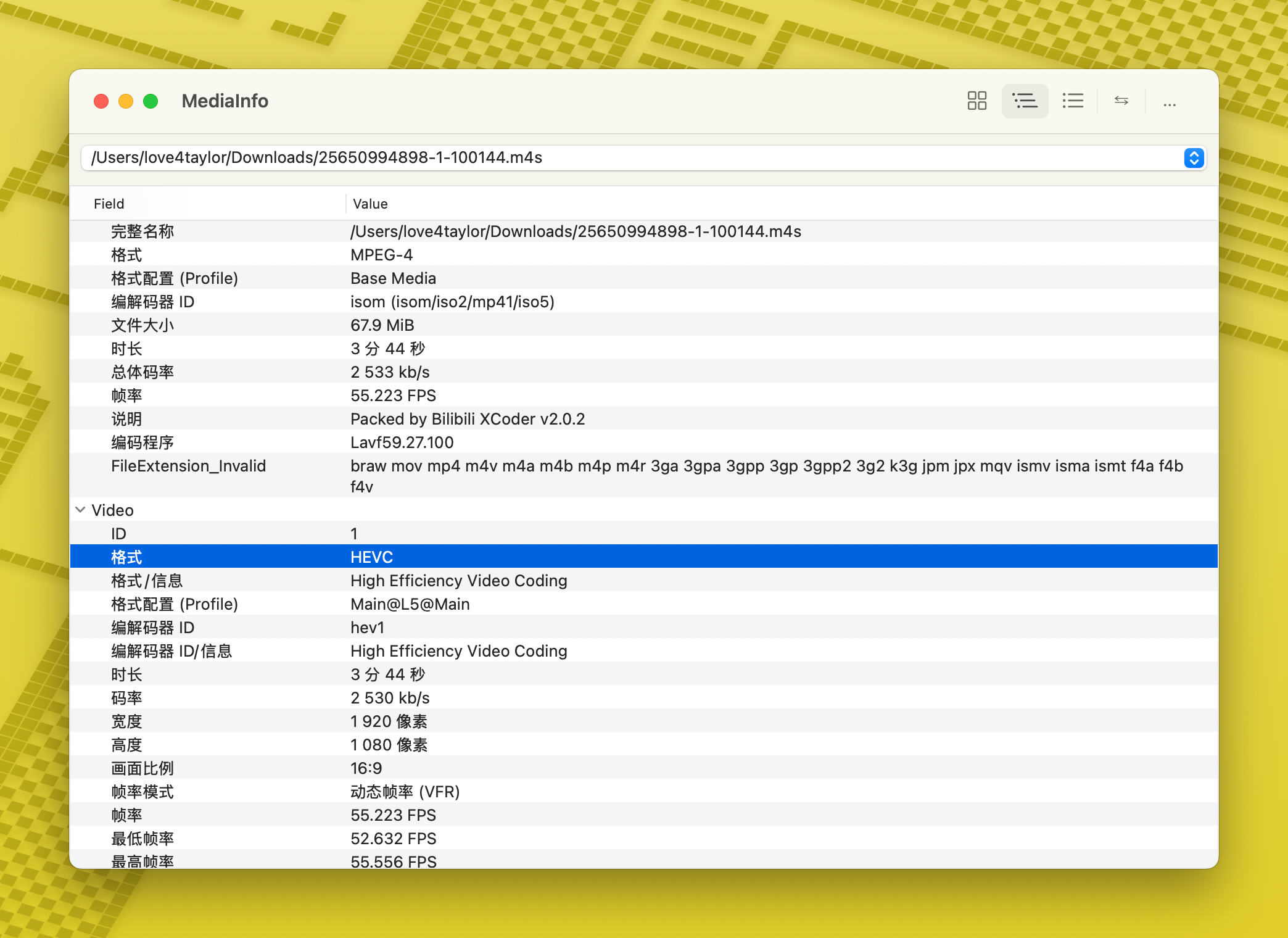This screenshot has width=1288, height=938.
Task: Click the Field column header
Action: tap(109, 204)
